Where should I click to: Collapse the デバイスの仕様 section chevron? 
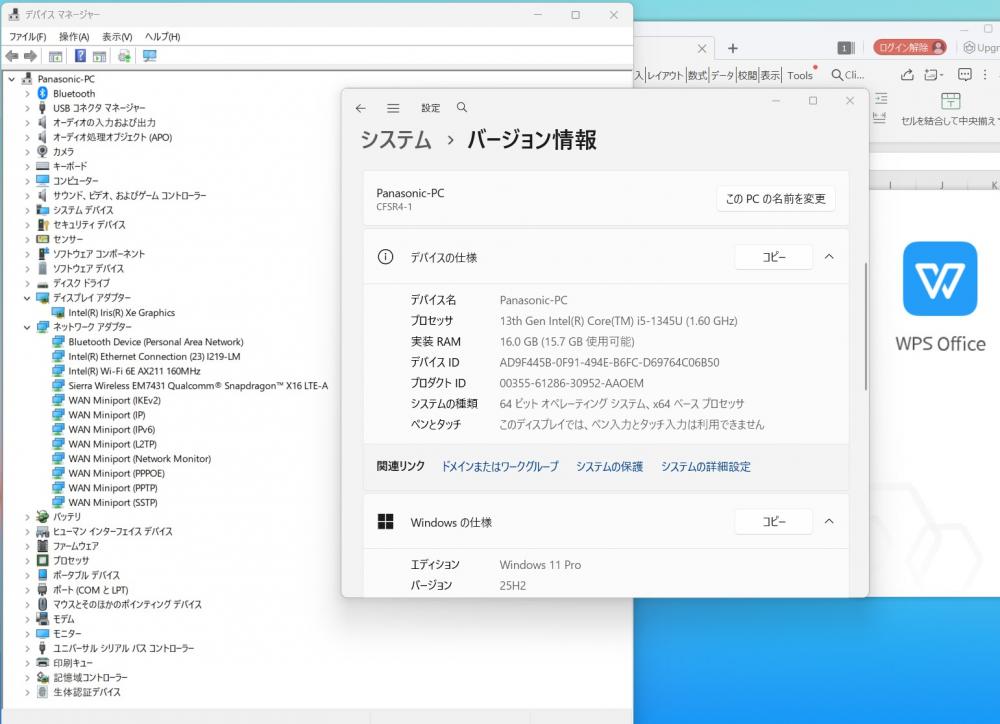pyautogui.click(x=829, y=256)
